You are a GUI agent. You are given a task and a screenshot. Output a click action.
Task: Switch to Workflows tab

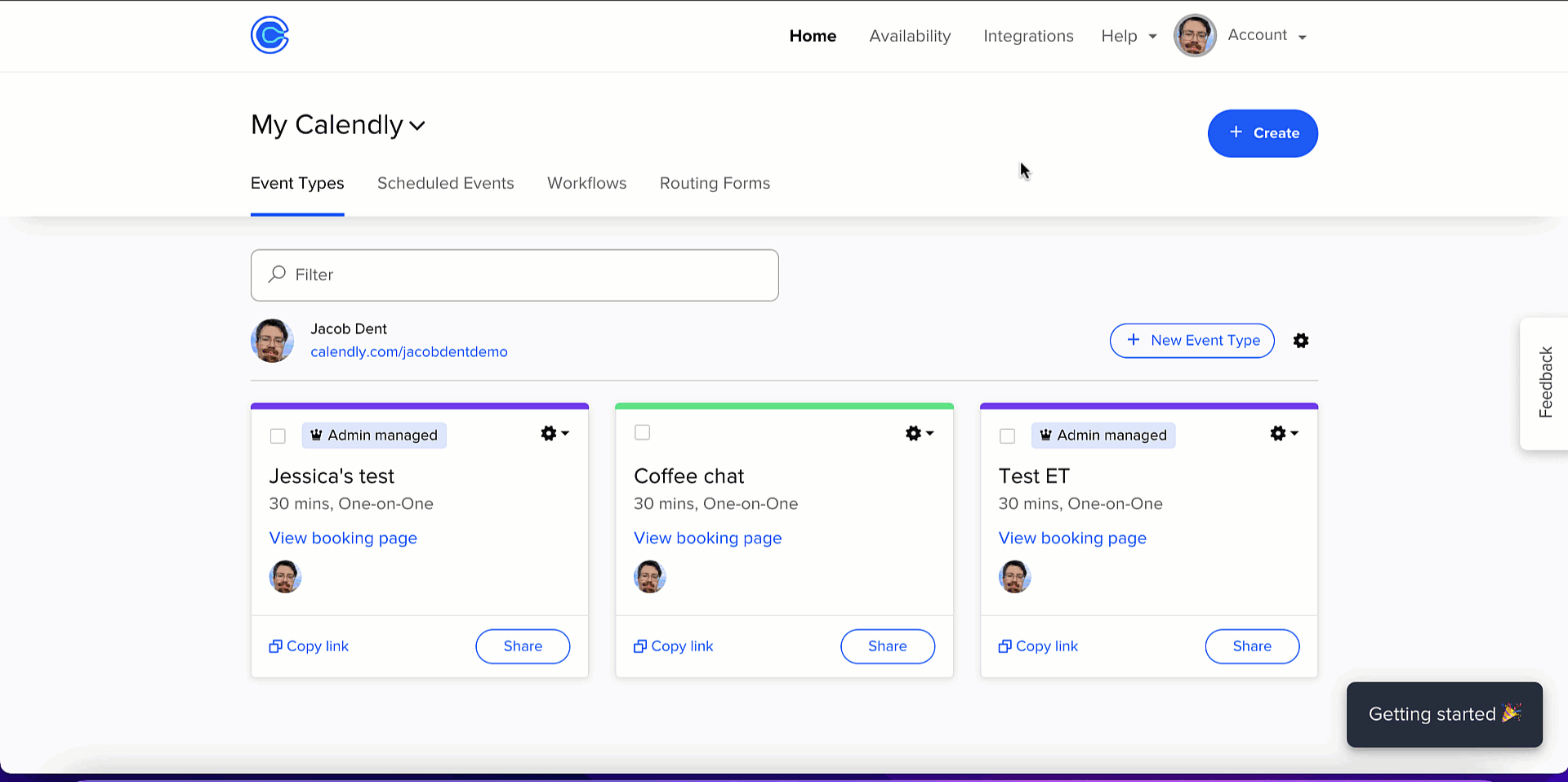586,183
